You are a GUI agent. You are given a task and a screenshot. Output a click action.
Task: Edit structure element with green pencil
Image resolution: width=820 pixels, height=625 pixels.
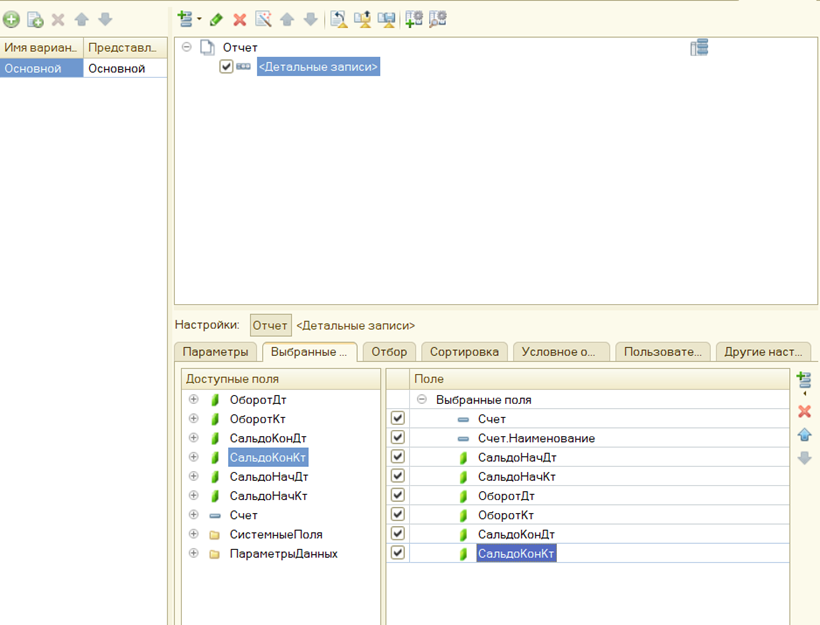(x=216, y=20)
